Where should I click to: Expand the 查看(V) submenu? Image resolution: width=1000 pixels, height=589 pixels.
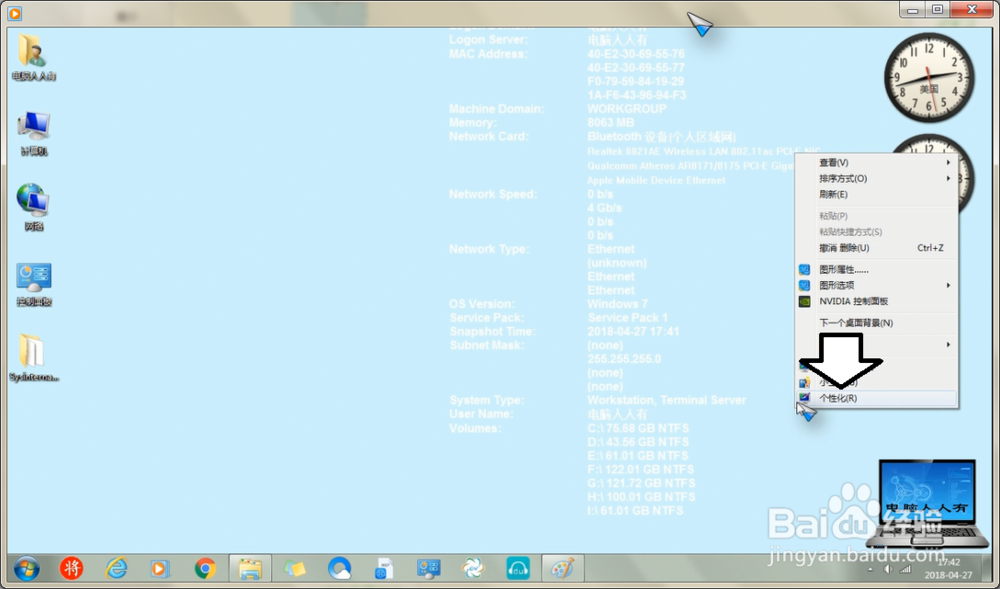877,163
